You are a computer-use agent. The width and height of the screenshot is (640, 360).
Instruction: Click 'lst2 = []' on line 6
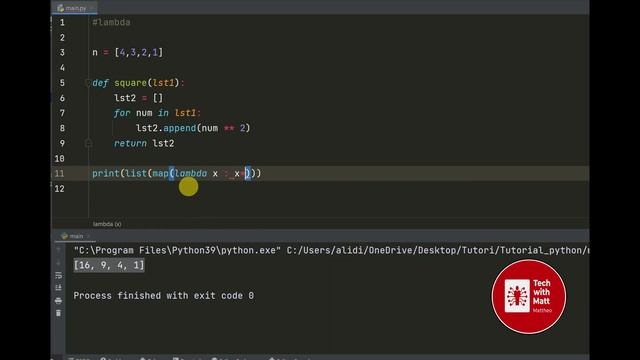[x=139, y=98]
